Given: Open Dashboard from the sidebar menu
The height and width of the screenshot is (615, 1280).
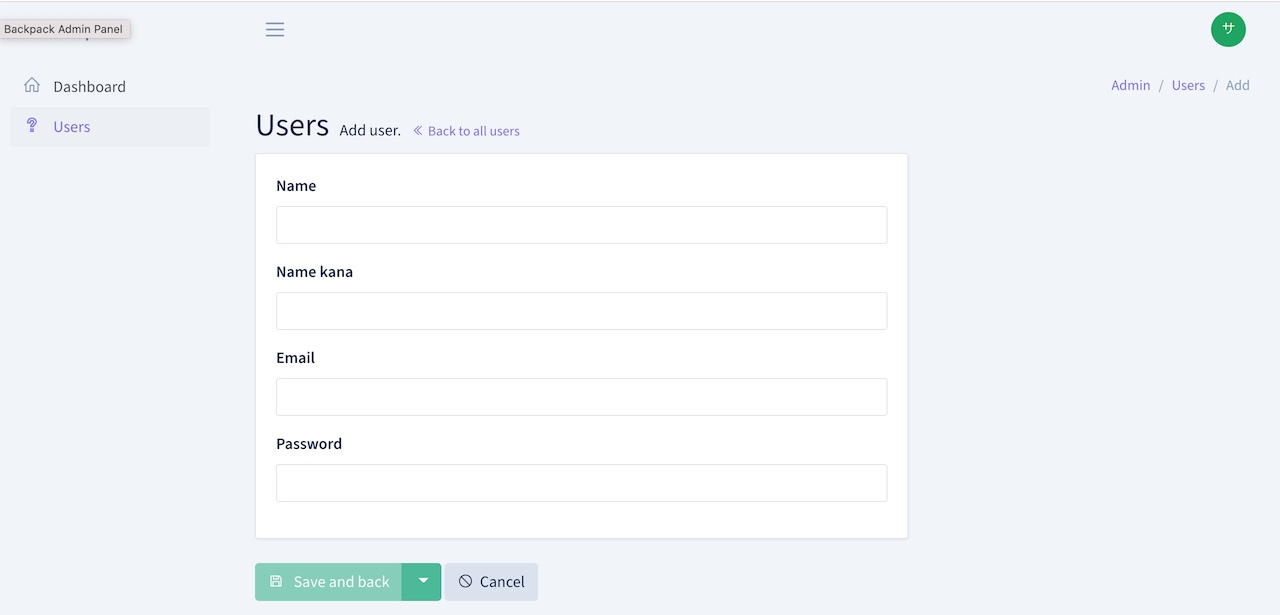Looking at the screenshot, I should pyautogui.click(x=89, y=87).
